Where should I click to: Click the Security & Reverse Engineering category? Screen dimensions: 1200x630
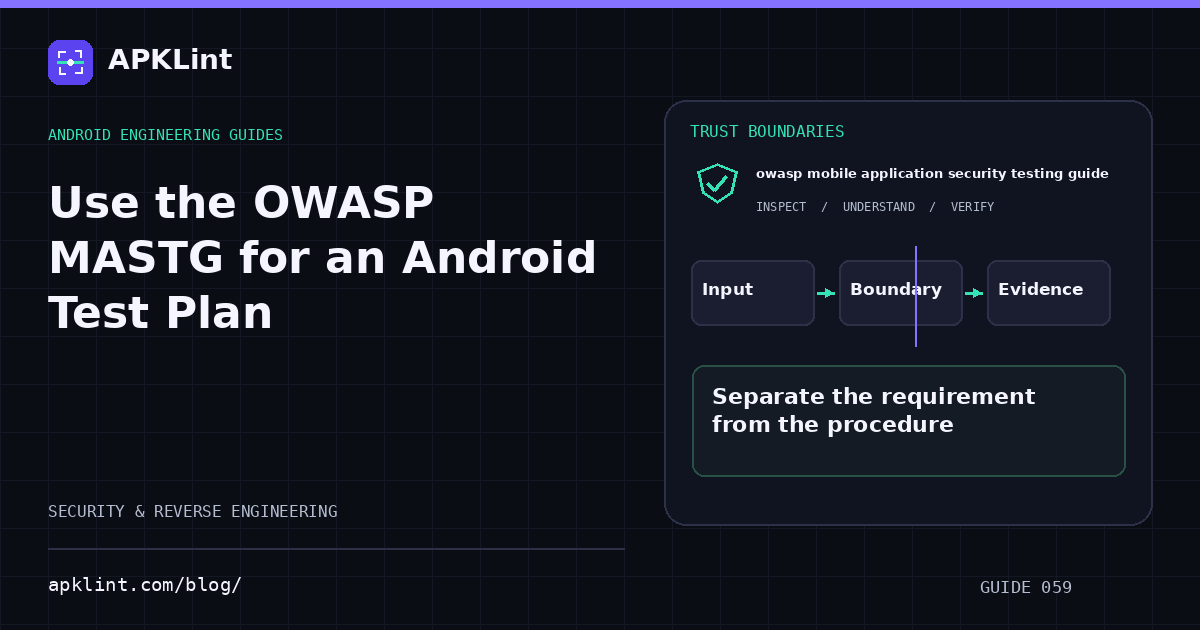pos(193,512)
